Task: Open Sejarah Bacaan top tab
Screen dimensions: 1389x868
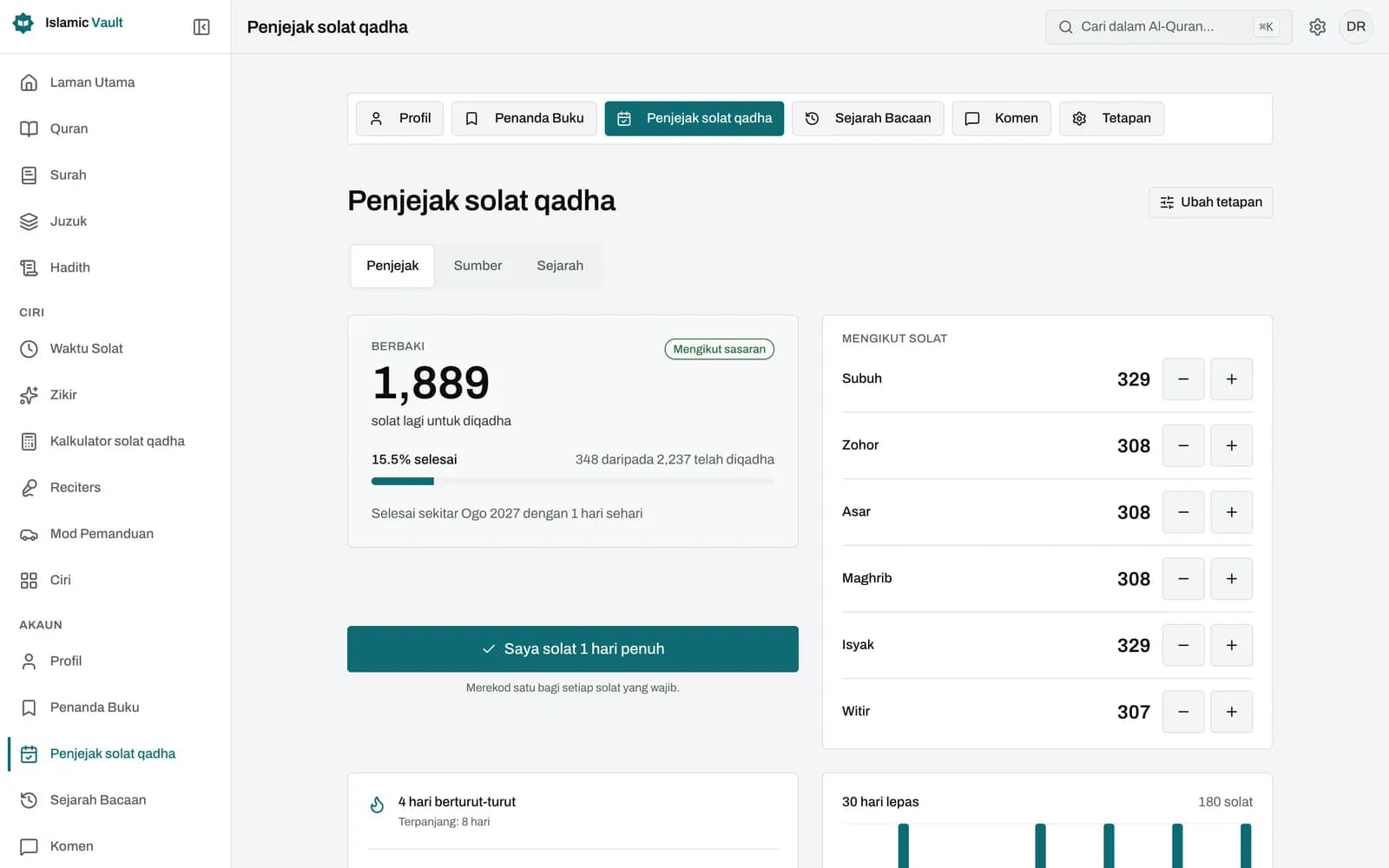Action: pos(867,118)
